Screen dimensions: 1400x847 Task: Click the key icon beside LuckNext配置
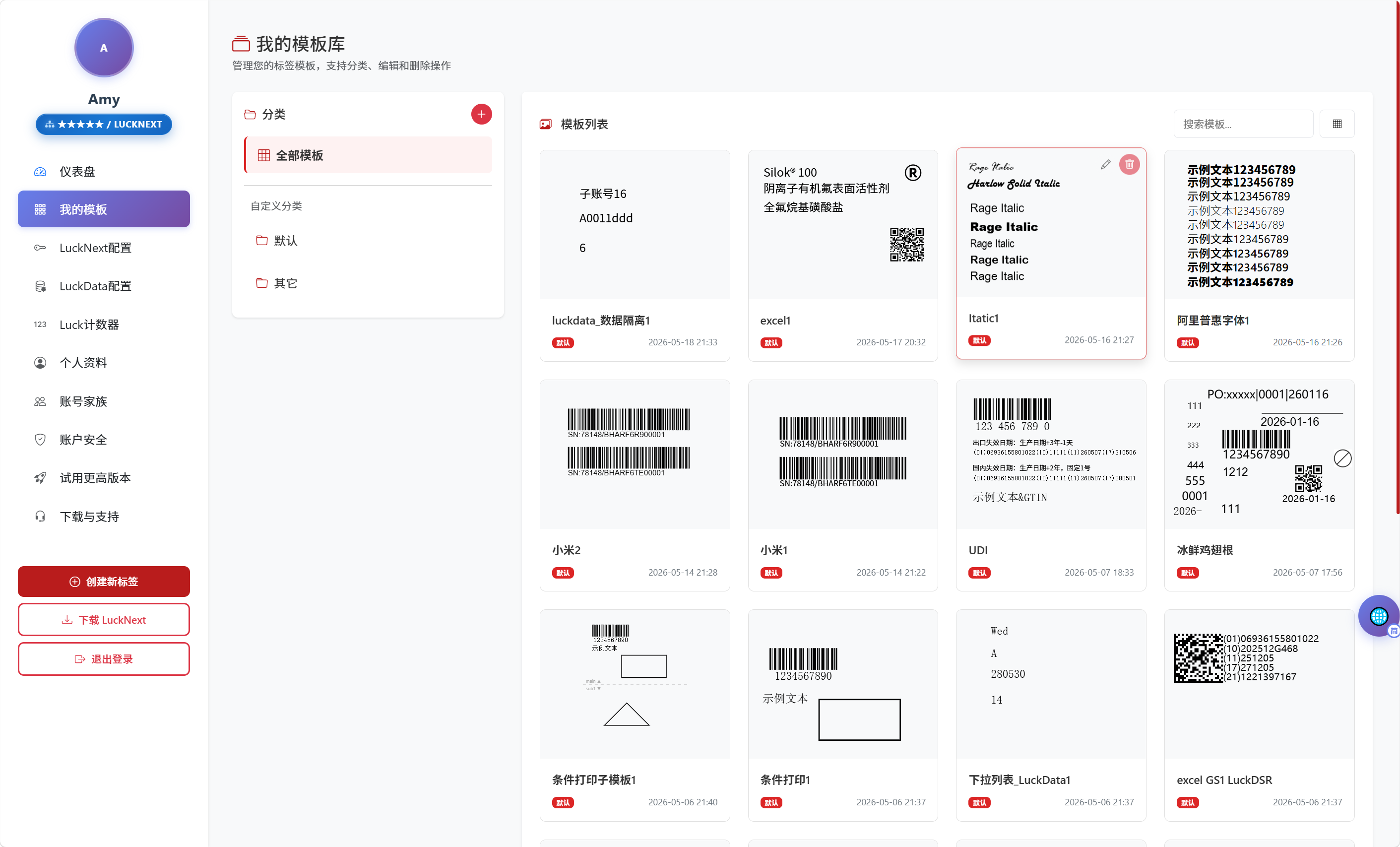[x=40, y=247]
